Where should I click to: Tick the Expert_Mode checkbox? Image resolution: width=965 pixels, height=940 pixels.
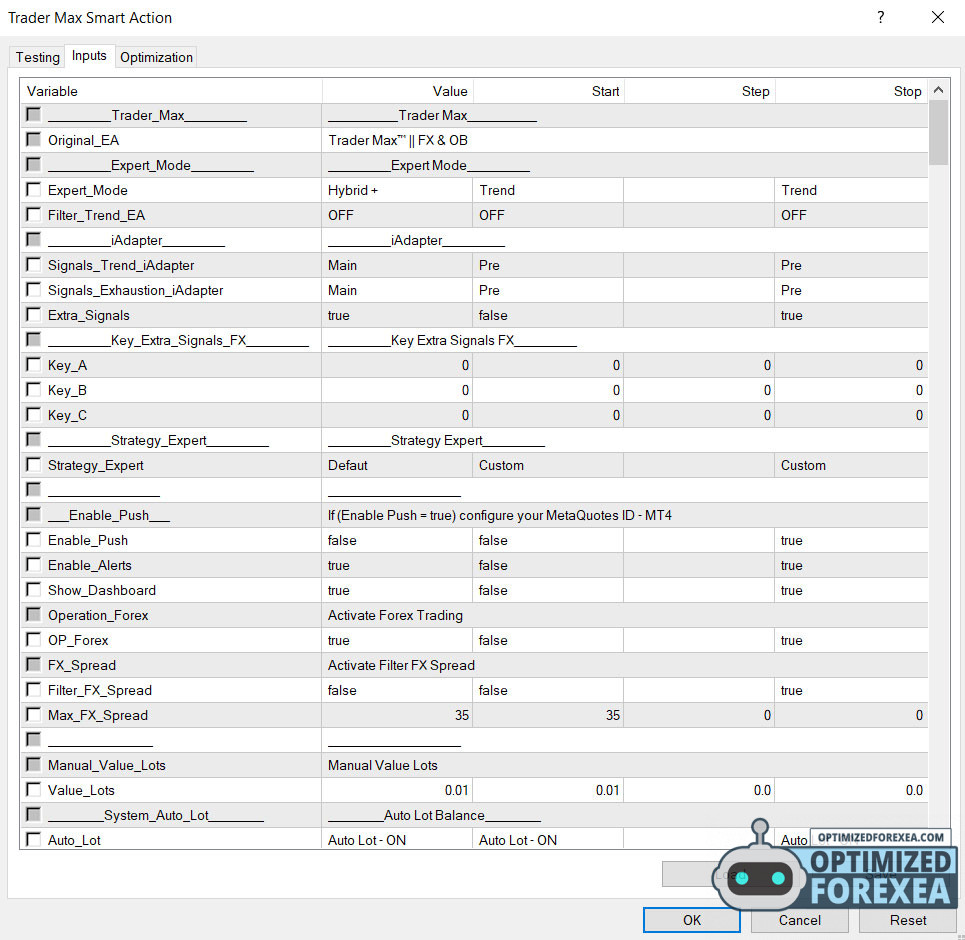pyautogui.click(x=33, y=190)
